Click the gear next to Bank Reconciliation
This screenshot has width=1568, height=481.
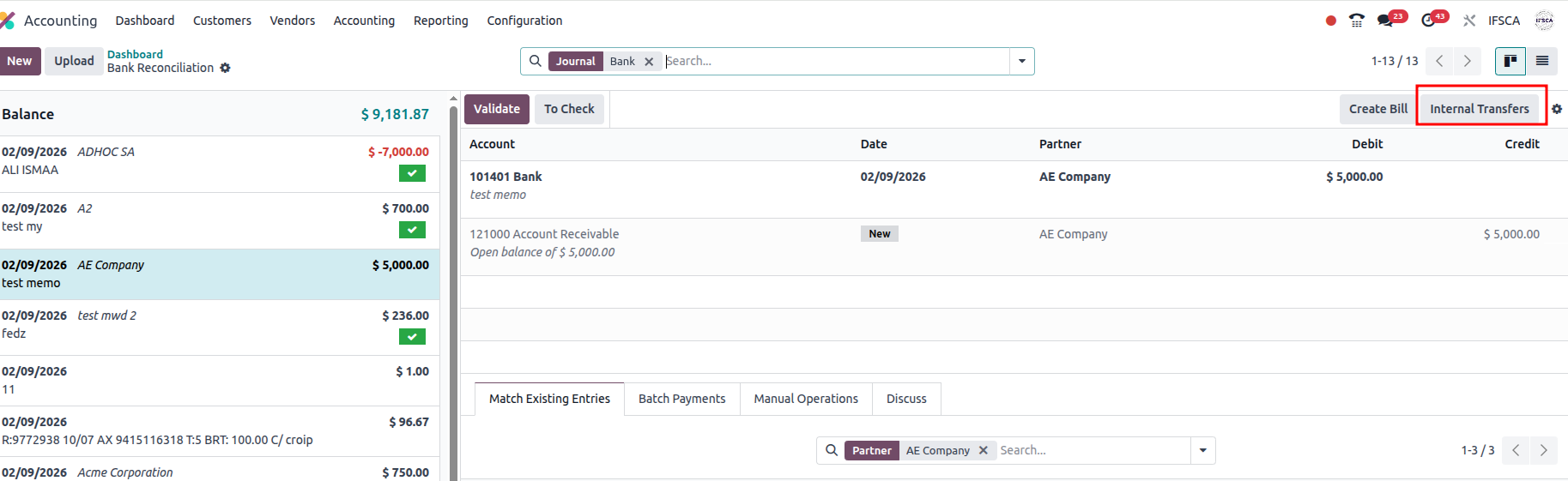pos(225,68)
